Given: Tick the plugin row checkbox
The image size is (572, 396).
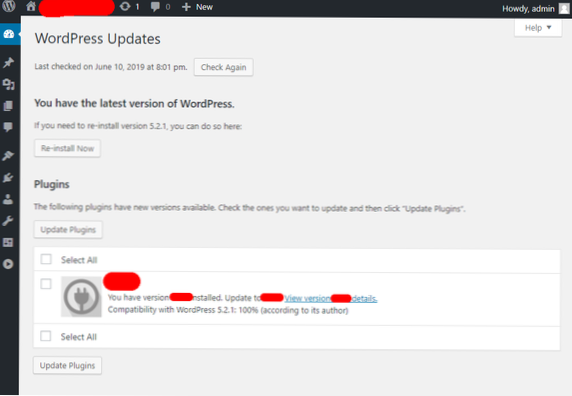Looking at the screenshot, I should click(x=46, y=284).
